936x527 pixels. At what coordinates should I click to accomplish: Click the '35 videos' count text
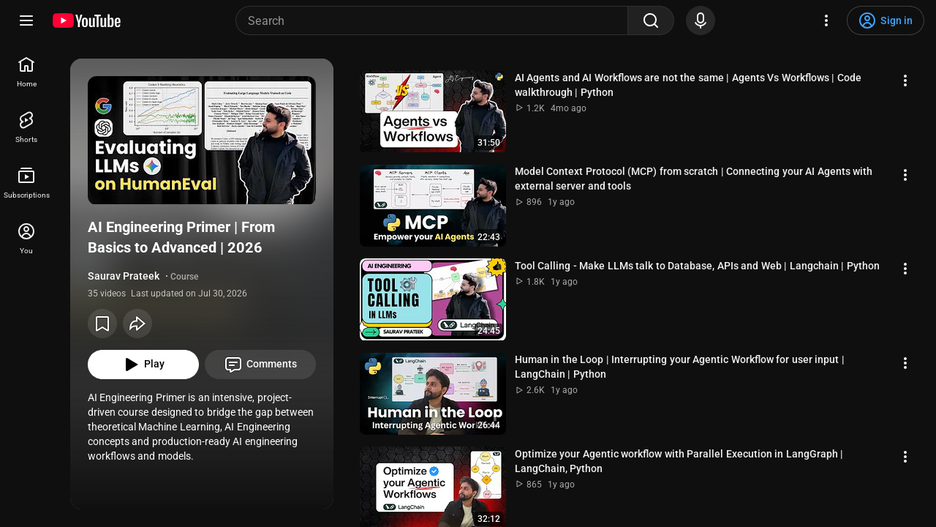tap(107, 293)
